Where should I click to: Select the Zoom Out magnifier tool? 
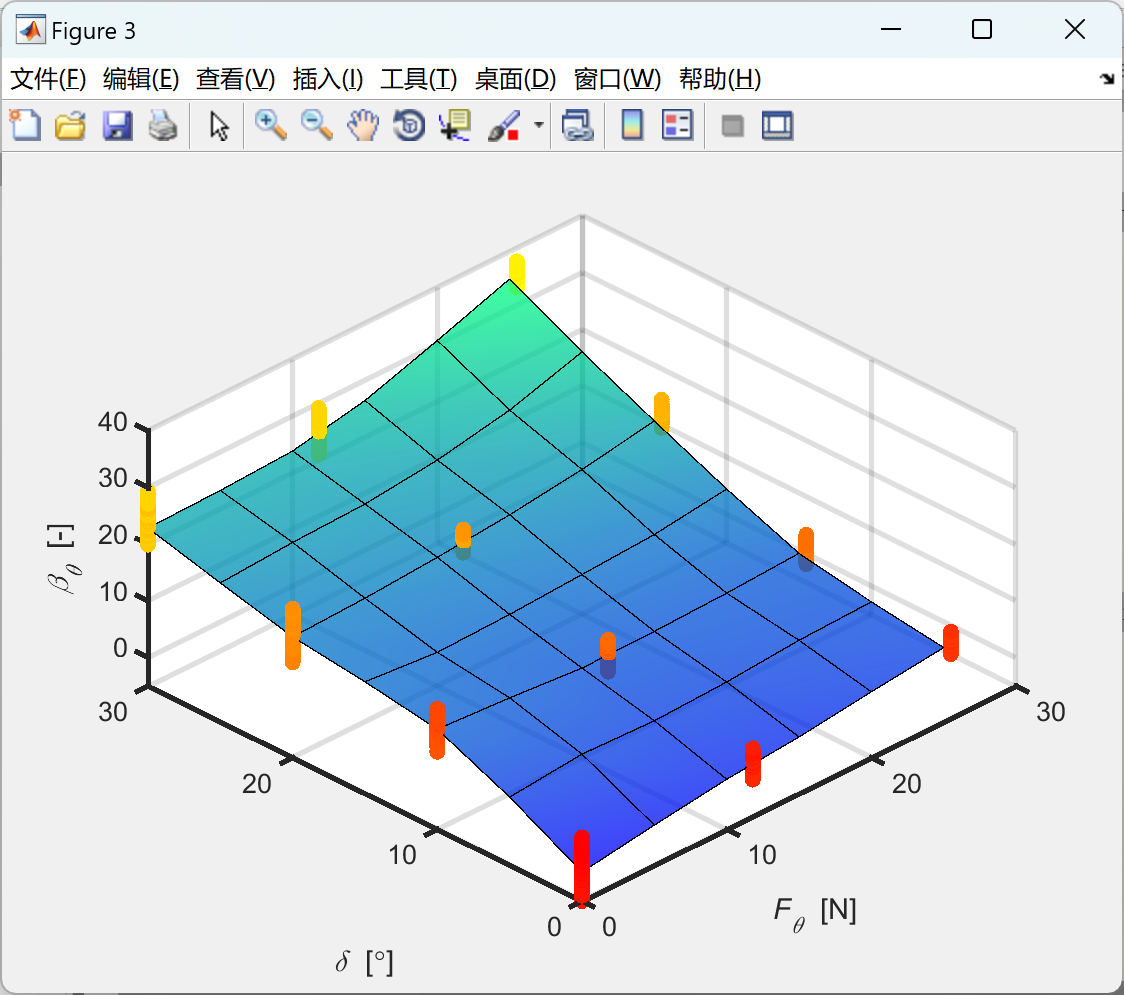point(317,126)
